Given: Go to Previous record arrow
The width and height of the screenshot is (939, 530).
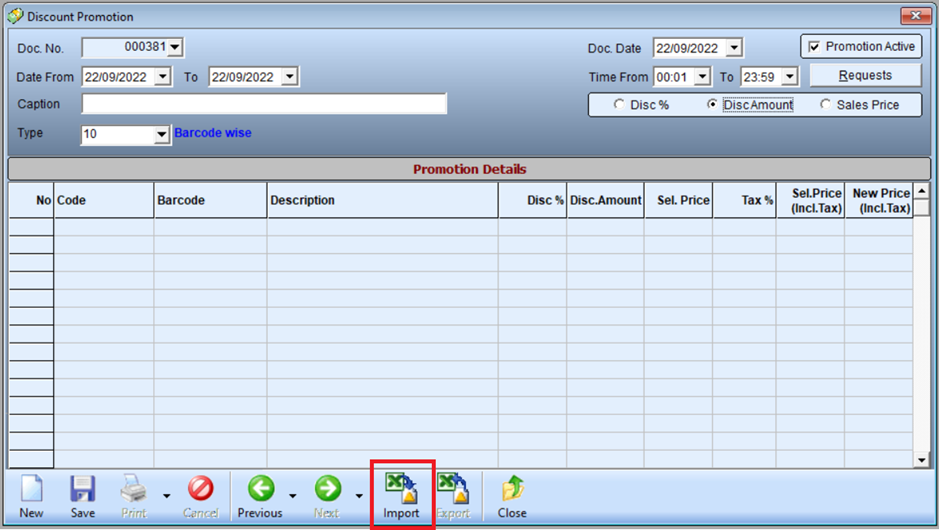Looking at the screenshot, I should (261, 489).
